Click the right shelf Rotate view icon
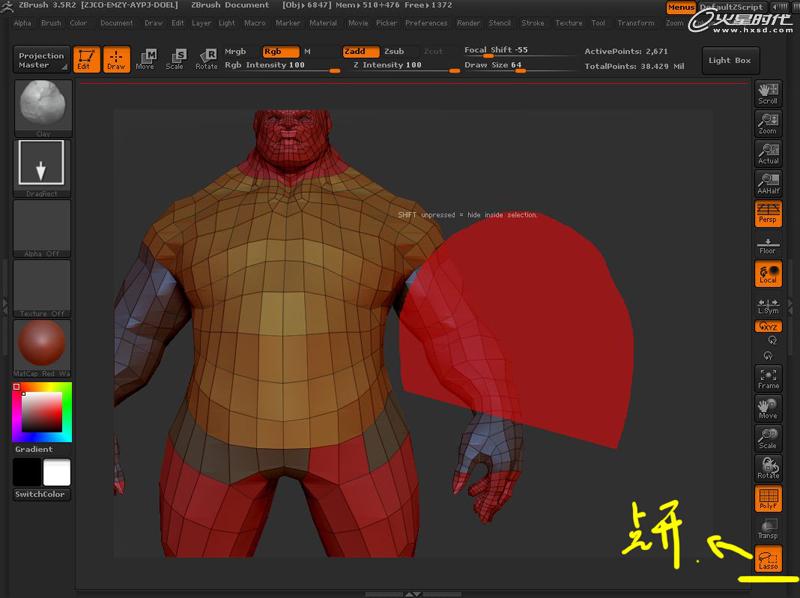The image size is (800, 598). point(768,468)
